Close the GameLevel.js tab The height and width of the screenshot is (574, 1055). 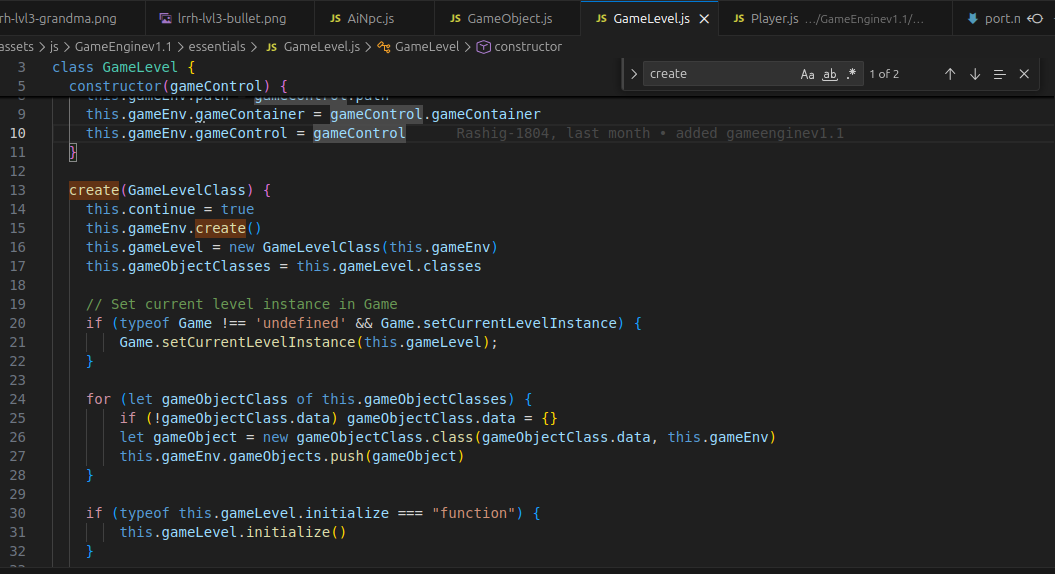pyautogui.click(x=704, y=19)
